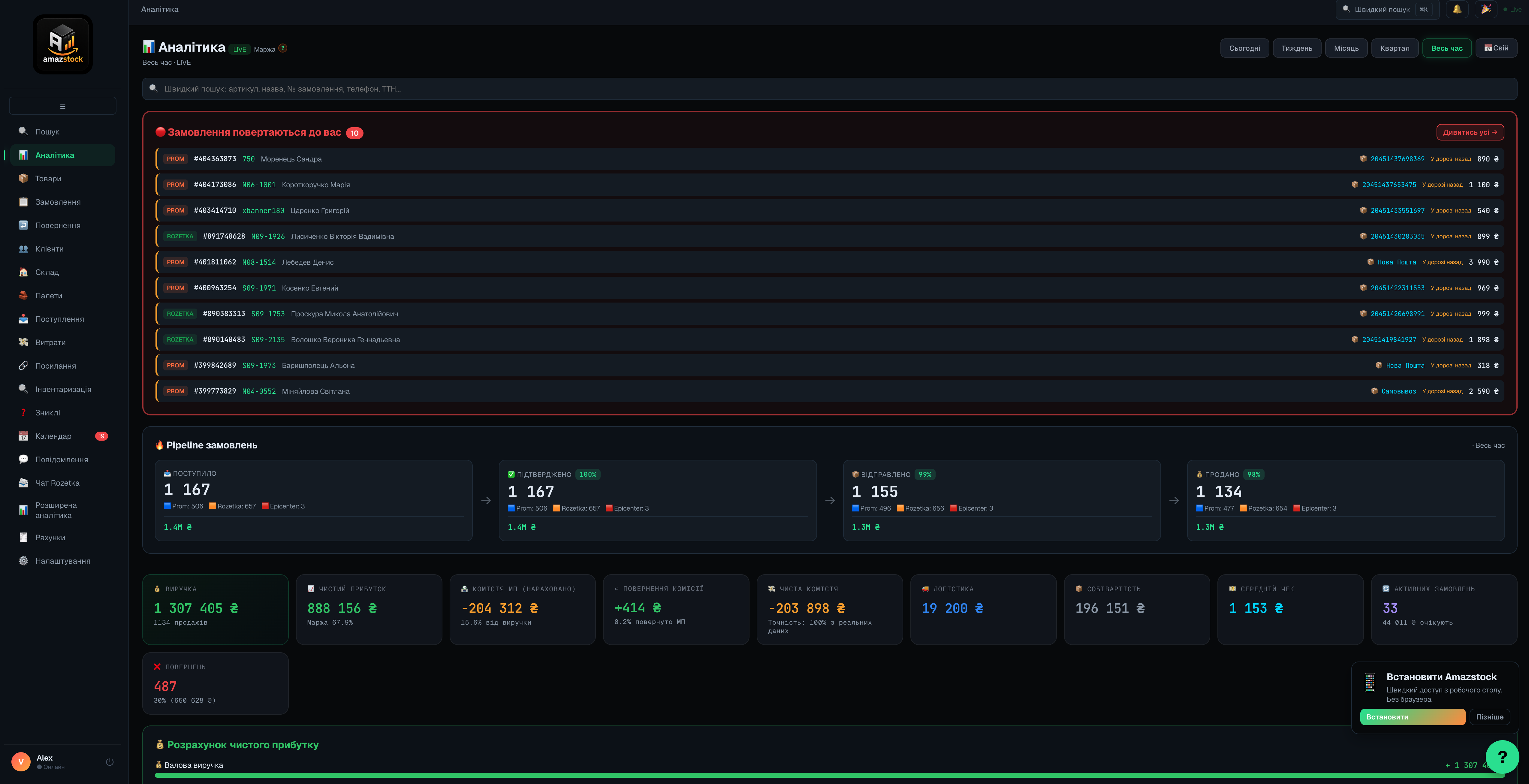Click the Календар badge showing 19
This screenshot has width=1529, height=784.
(x=101, y=436)
